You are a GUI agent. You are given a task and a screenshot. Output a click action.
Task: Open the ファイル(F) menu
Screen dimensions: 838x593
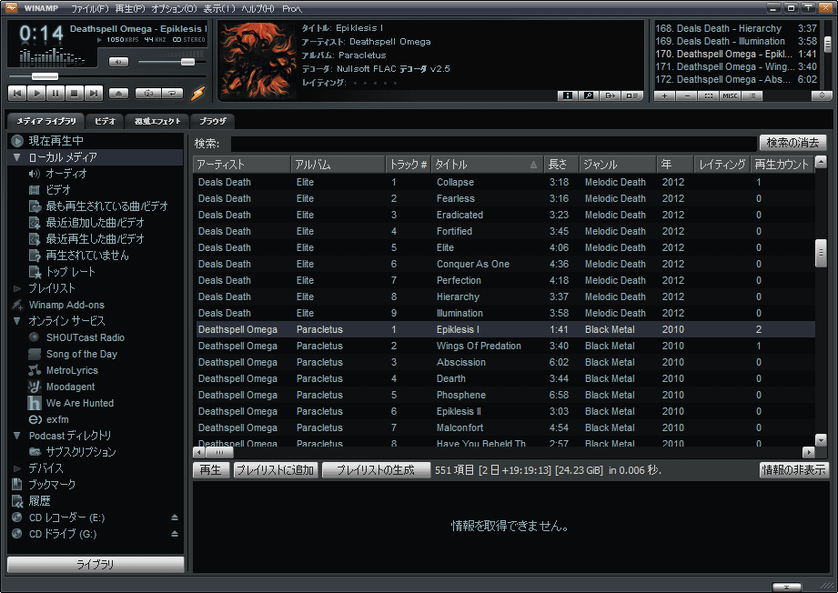[x=90, y=9]
